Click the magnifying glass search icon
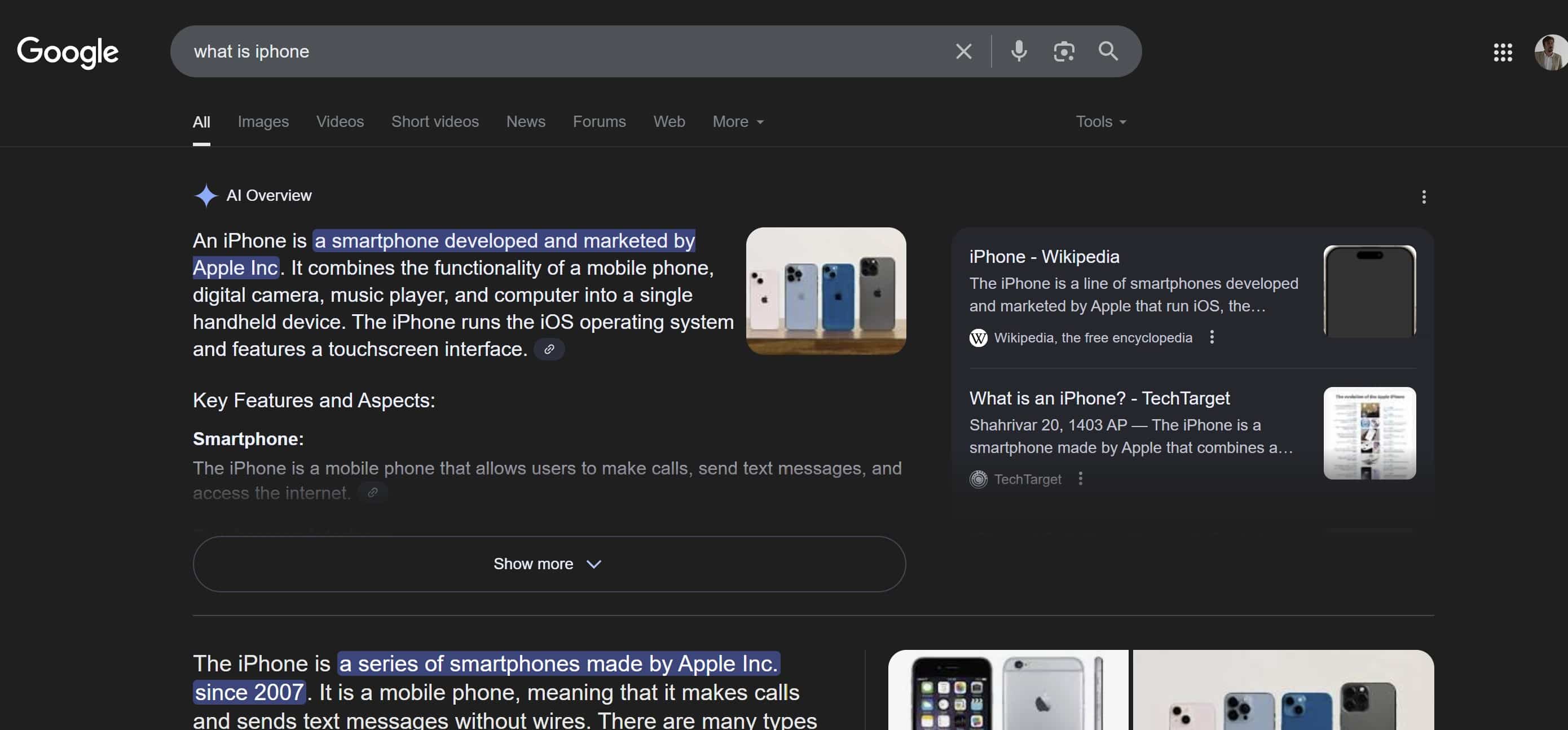Screen dimensions: 1568x730 pyautogui.click(x=1108, y=51)
